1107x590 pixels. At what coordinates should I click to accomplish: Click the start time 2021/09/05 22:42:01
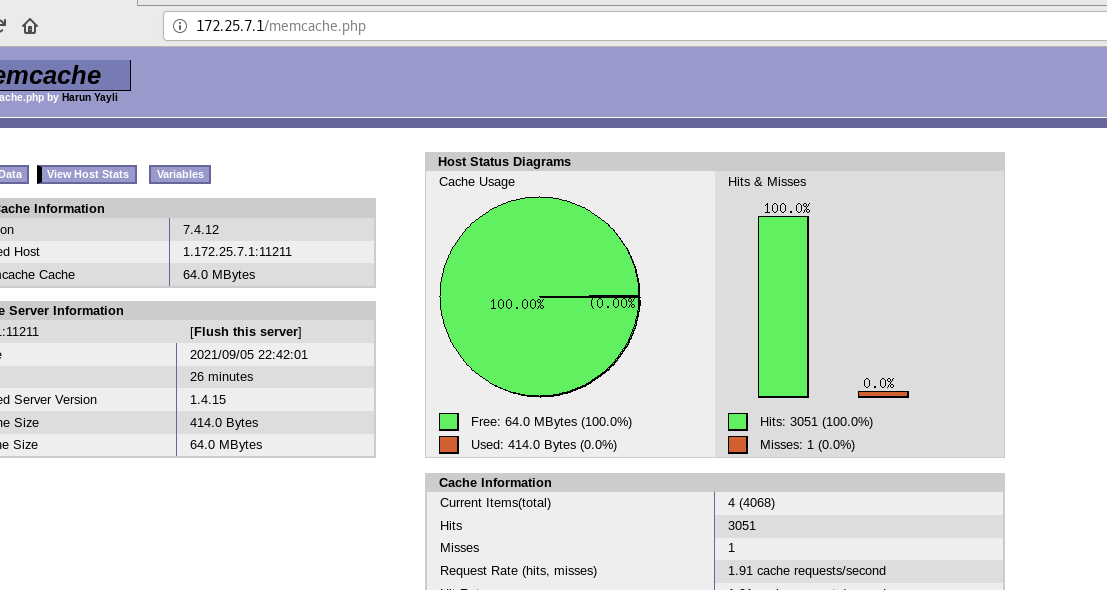249,355
